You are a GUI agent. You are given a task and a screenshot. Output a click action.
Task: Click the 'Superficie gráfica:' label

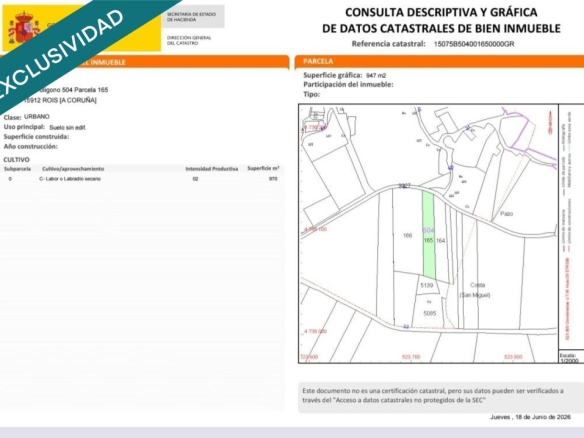[x=333, y=75]
